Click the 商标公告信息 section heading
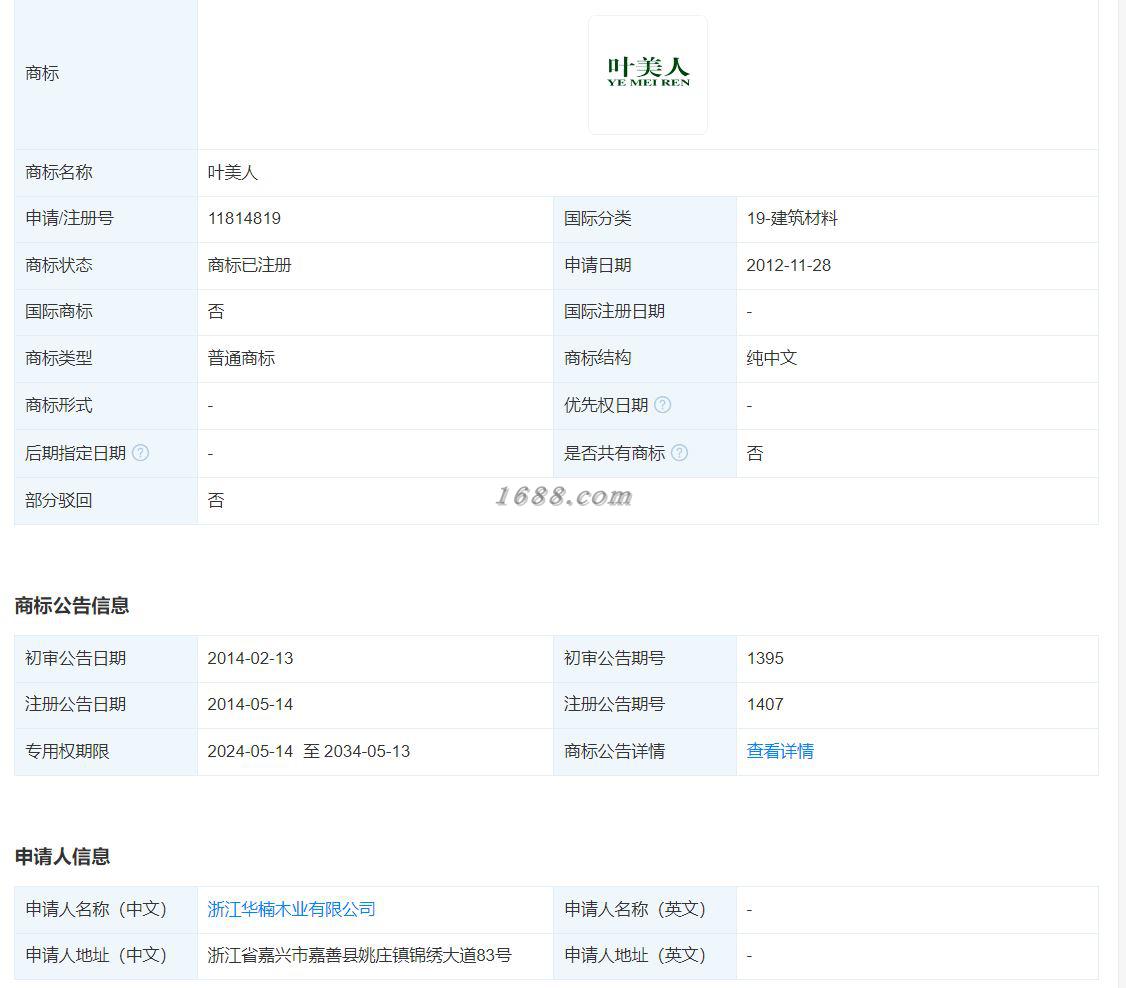This screenshot has width=1126, height=988. pyautogui.click(x=72, y=606)
